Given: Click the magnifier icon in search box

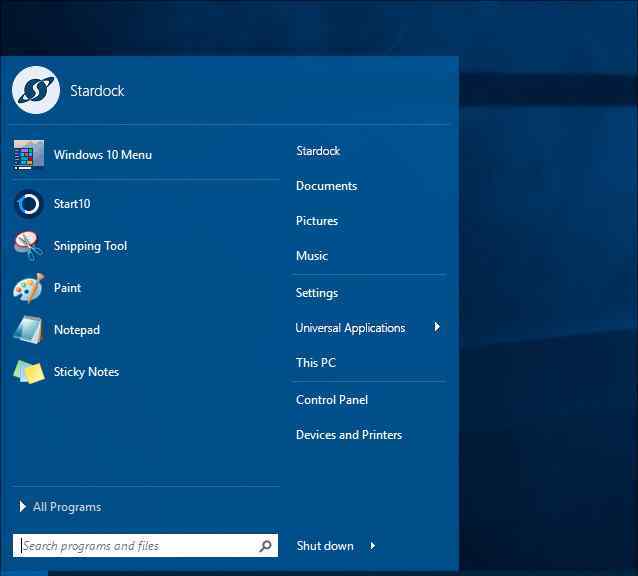Looking at the screenshot, I should (x=265, y=545).
